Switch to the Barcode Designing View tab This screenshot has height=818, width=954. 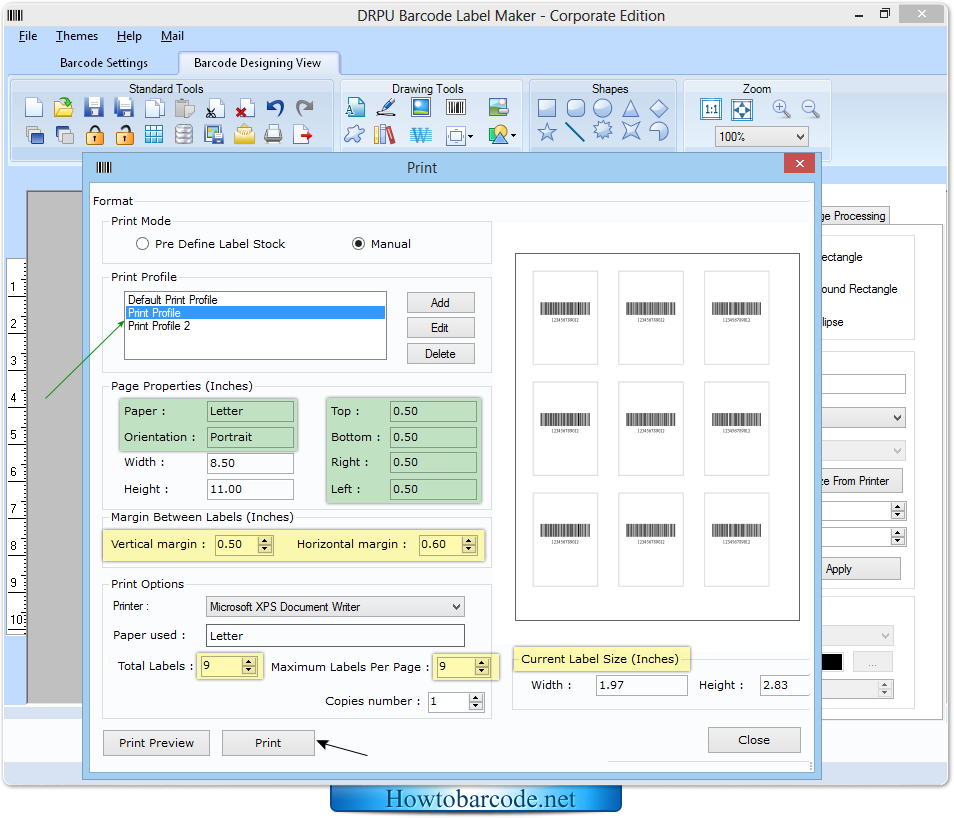(257, 63)
